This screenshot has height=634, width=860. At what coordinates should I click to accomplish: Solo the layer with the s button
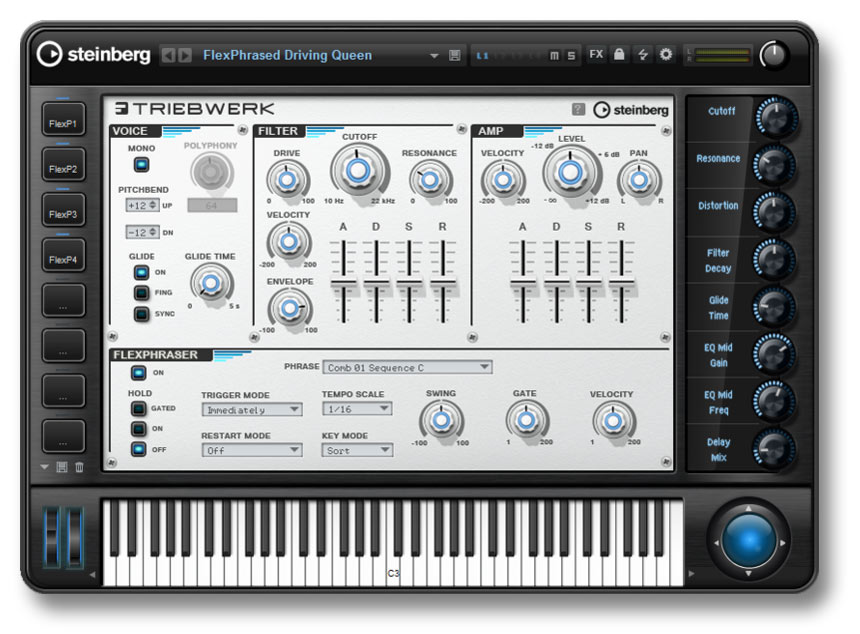coord(571,55)
